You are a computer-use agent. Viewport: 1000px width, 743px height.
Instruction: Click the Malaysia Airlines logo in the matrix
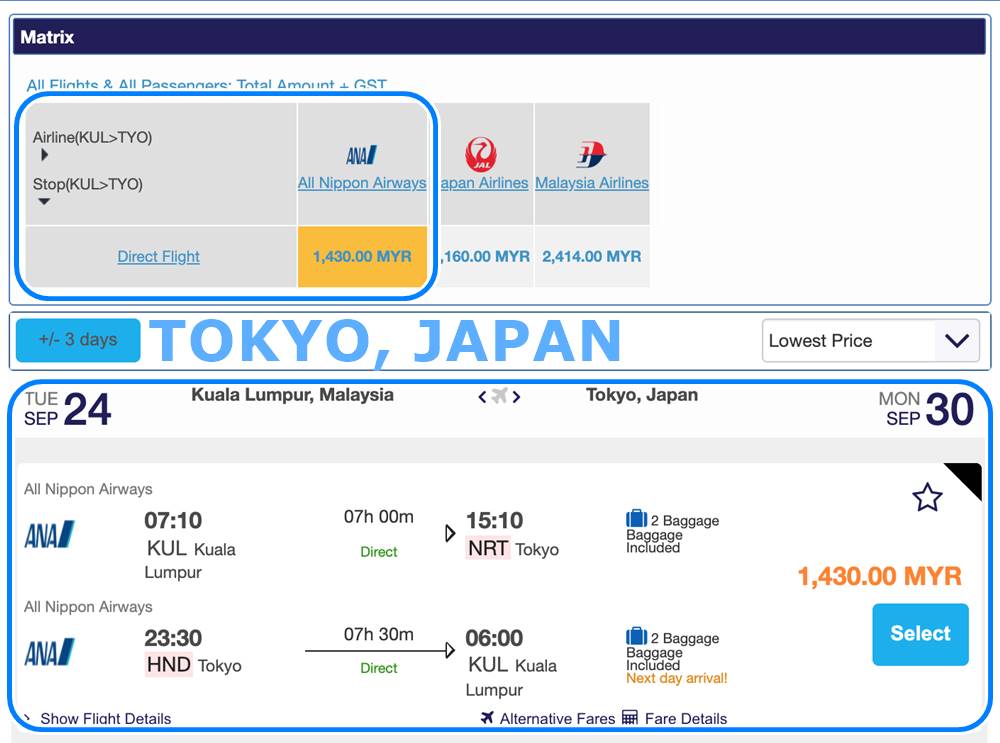591,155
